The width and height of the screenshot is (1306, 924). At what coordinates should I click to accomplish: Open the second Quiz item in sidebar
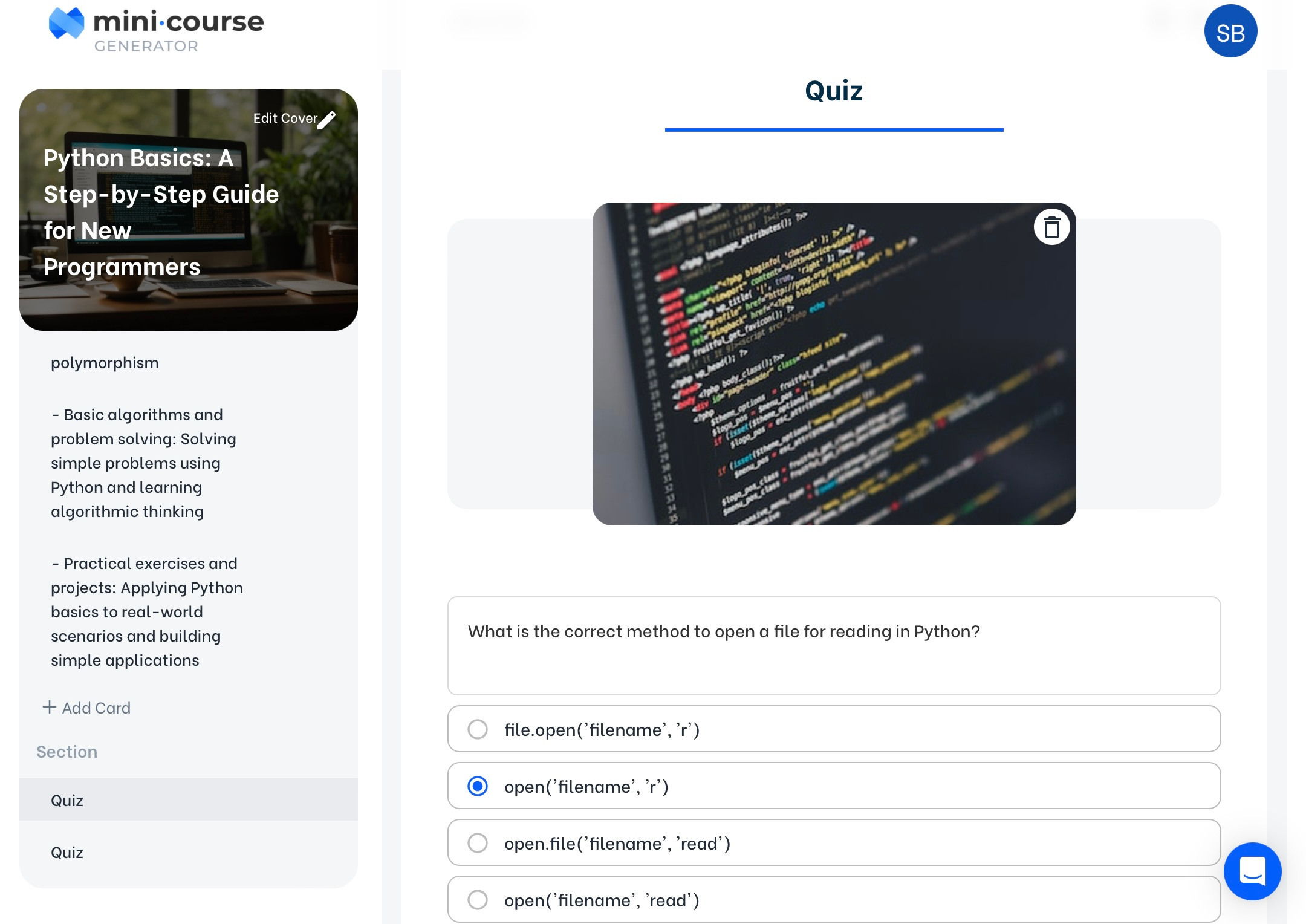pos(67,852)
